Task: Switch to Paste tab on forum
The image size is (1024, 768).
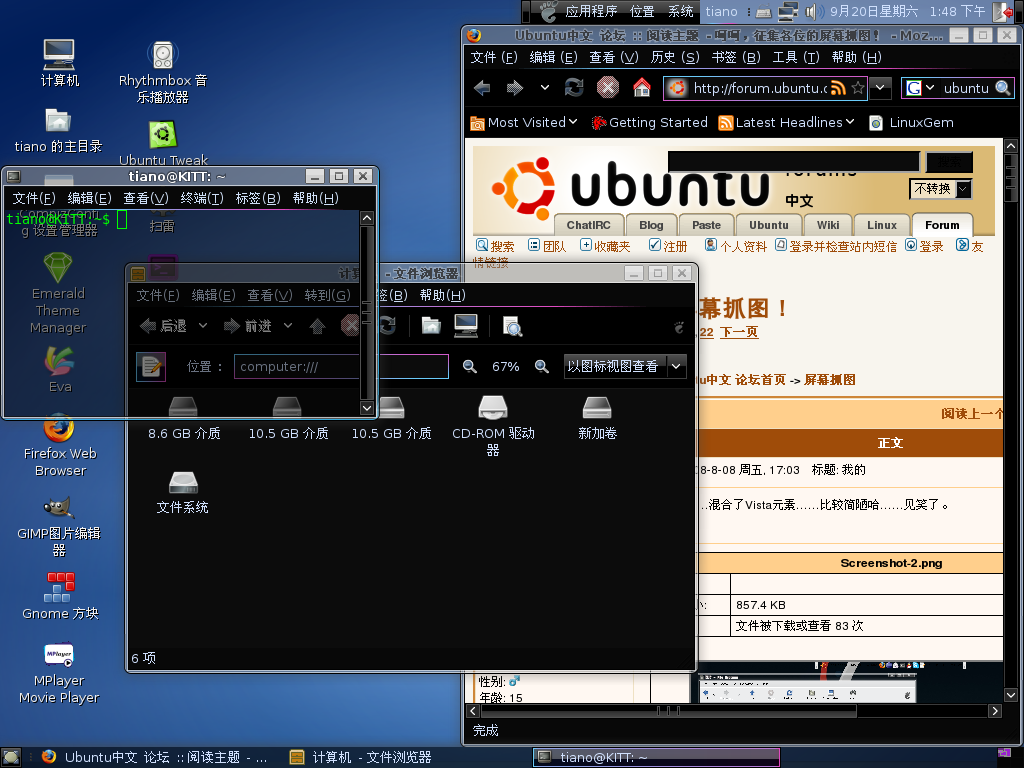Action: coord(706,225)
